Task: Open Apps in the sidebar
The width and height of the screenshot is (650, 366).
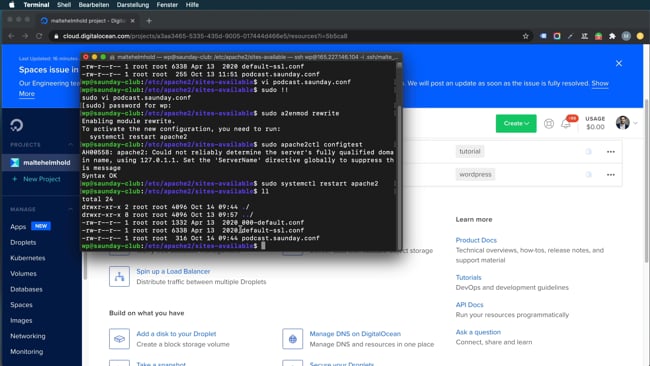Action: (18, 227)
